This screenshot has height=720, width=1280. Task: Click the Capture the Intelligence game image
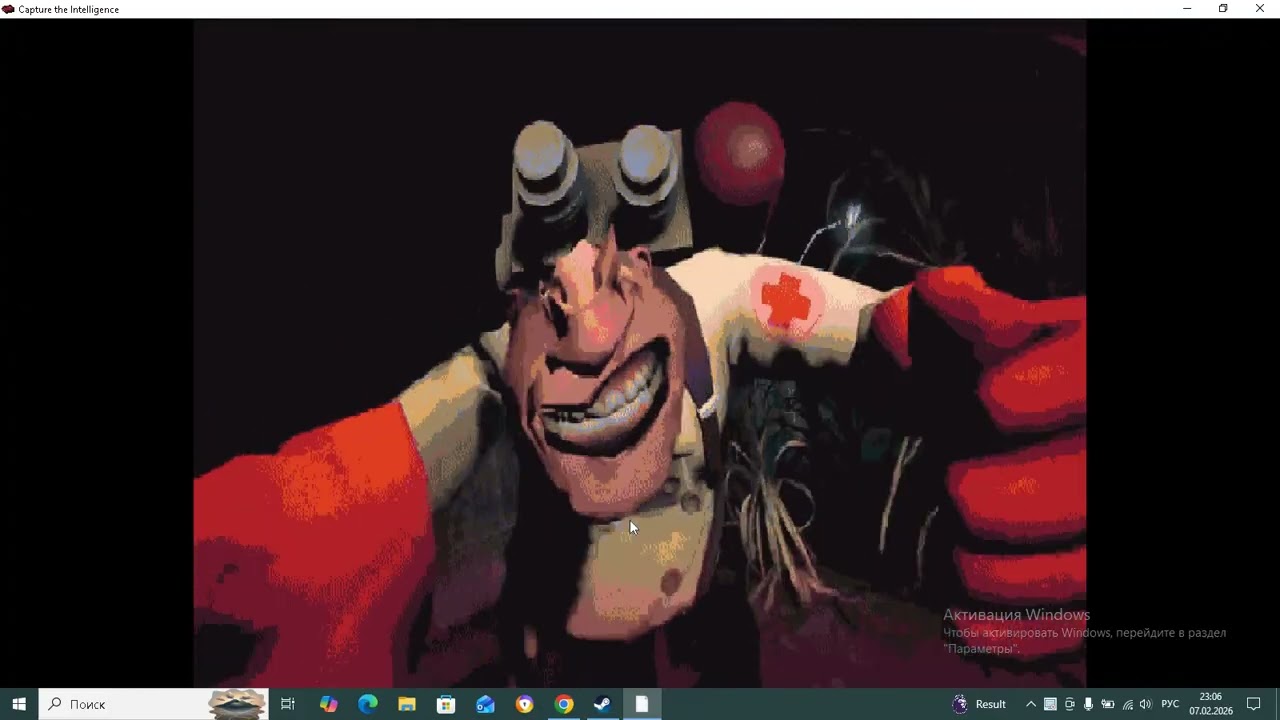640,354
